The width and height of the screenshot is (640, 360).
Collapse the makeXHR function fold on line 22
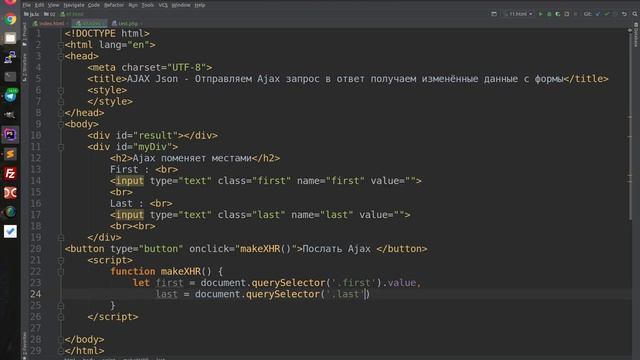coord(61,272)
